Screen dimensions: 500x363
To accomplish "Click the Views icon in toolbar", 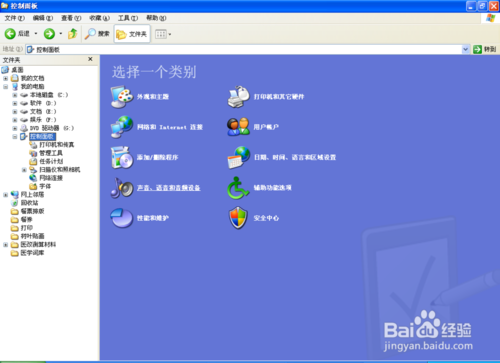I will [161, 34].
